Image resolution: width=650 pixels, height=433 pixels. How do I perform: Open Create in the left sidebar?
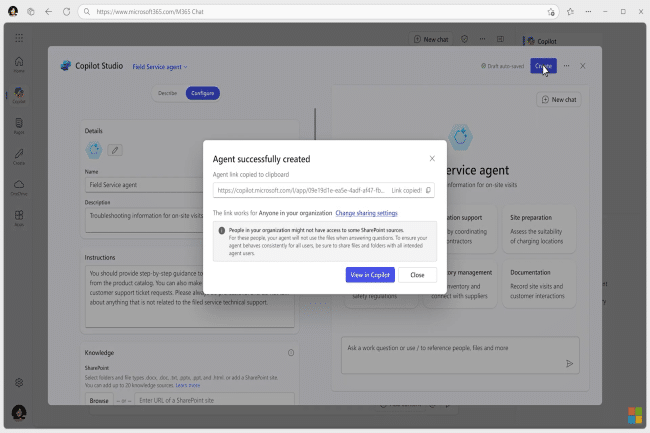[x=19, y=157]
